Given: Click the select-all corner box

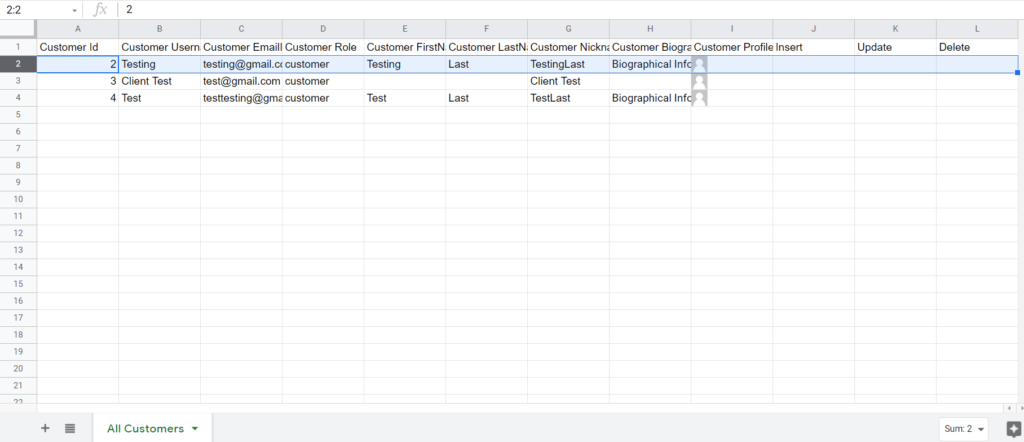Looking at the screenshot, I should coord(18,29).
